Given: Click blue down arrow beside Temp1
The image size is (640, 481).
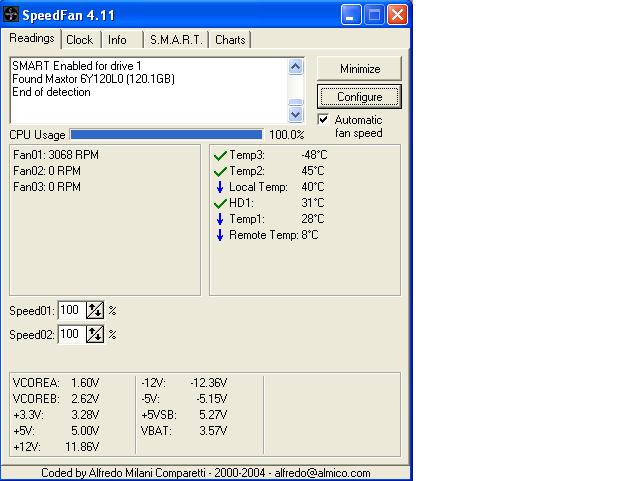Looking at the screenshot, I should pyautogui.click(x=220, y=219).
